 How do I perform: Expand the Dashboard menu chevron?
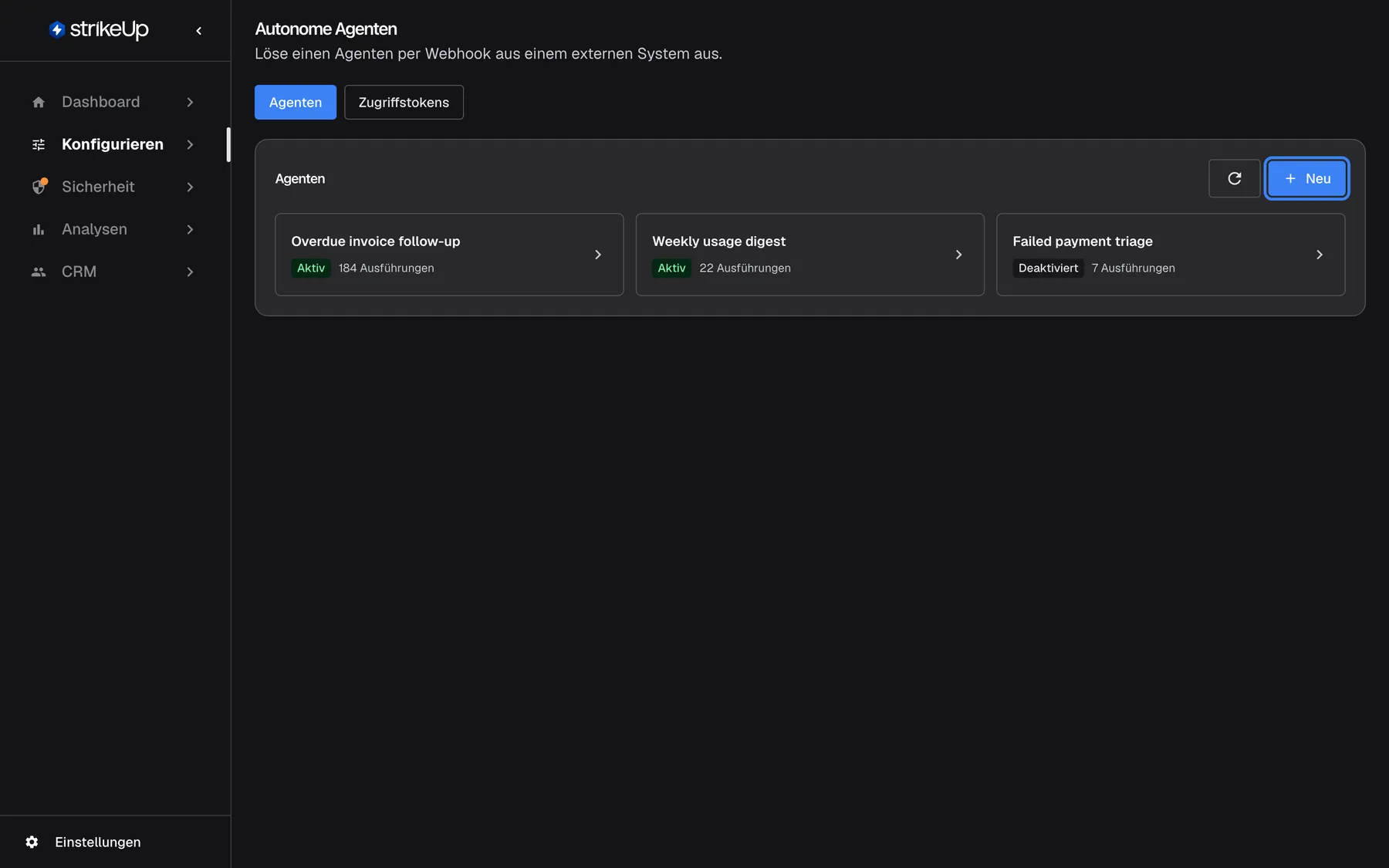point(190,102)
